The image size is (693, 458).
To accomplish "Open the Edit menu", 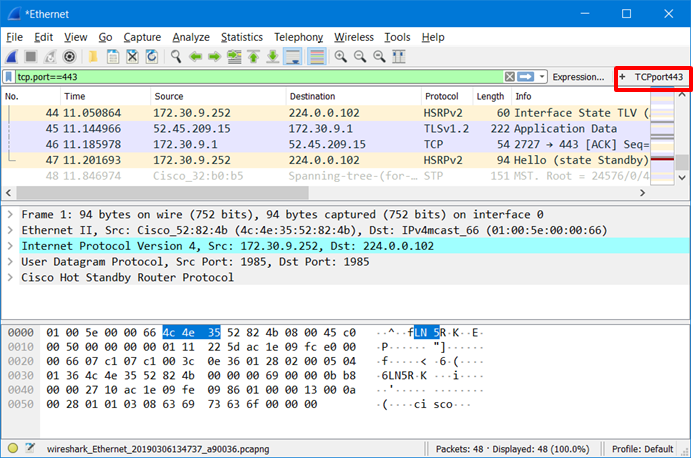I will (43, 37).
